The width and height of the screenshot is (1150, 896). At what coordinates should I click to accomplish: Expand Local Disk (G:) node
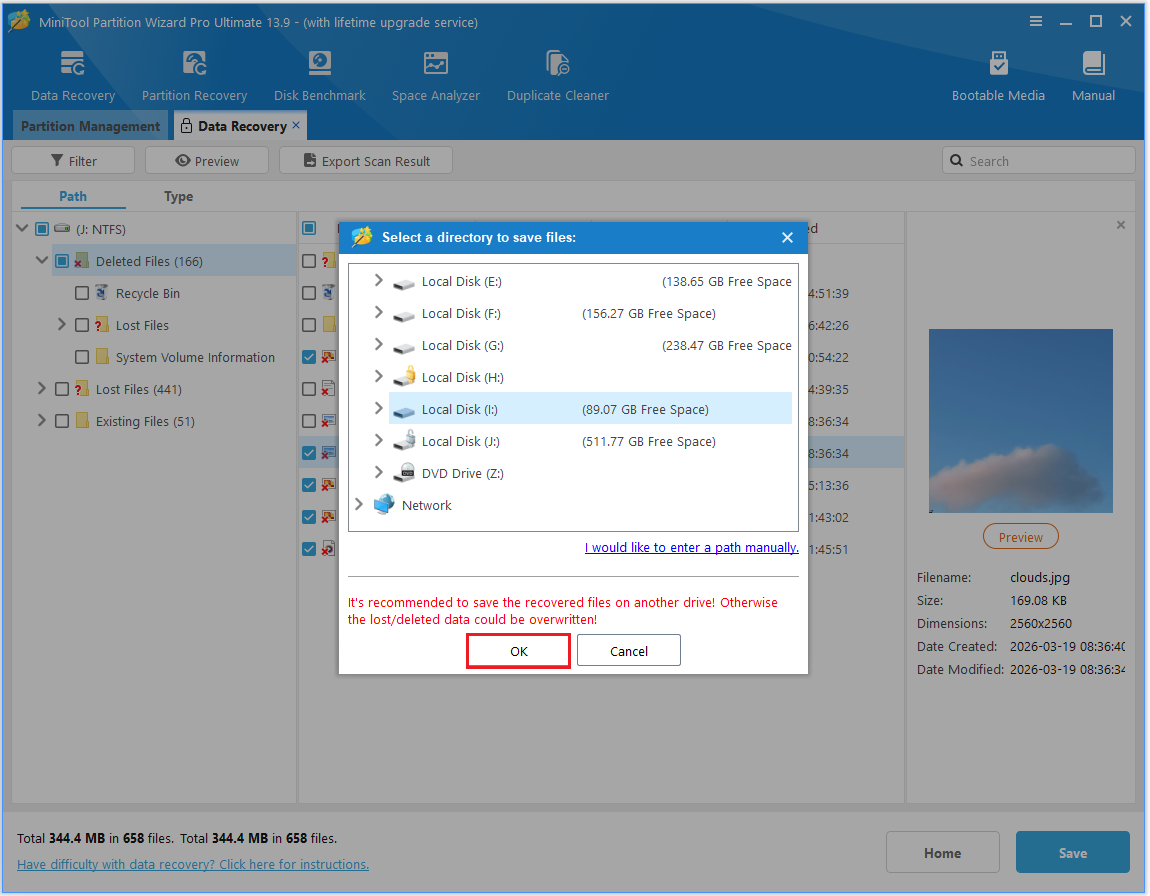378,345
